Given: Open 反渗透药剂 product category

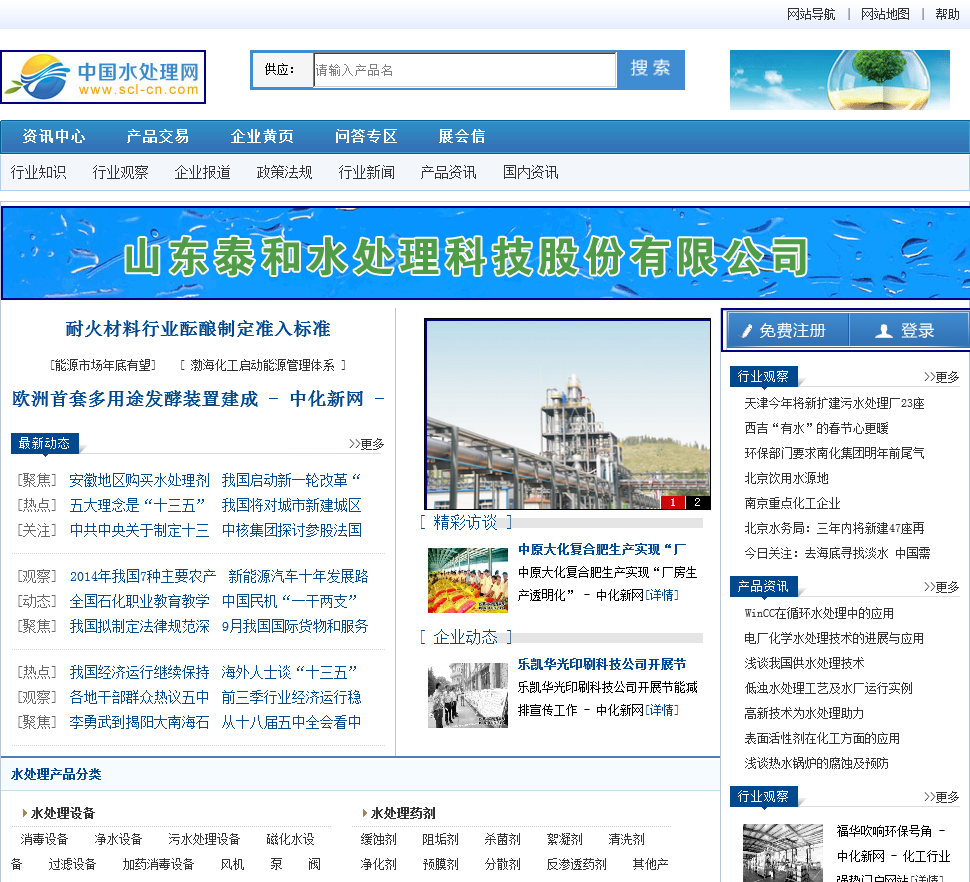Looking at the screenshot, I should tap(577, 864).
